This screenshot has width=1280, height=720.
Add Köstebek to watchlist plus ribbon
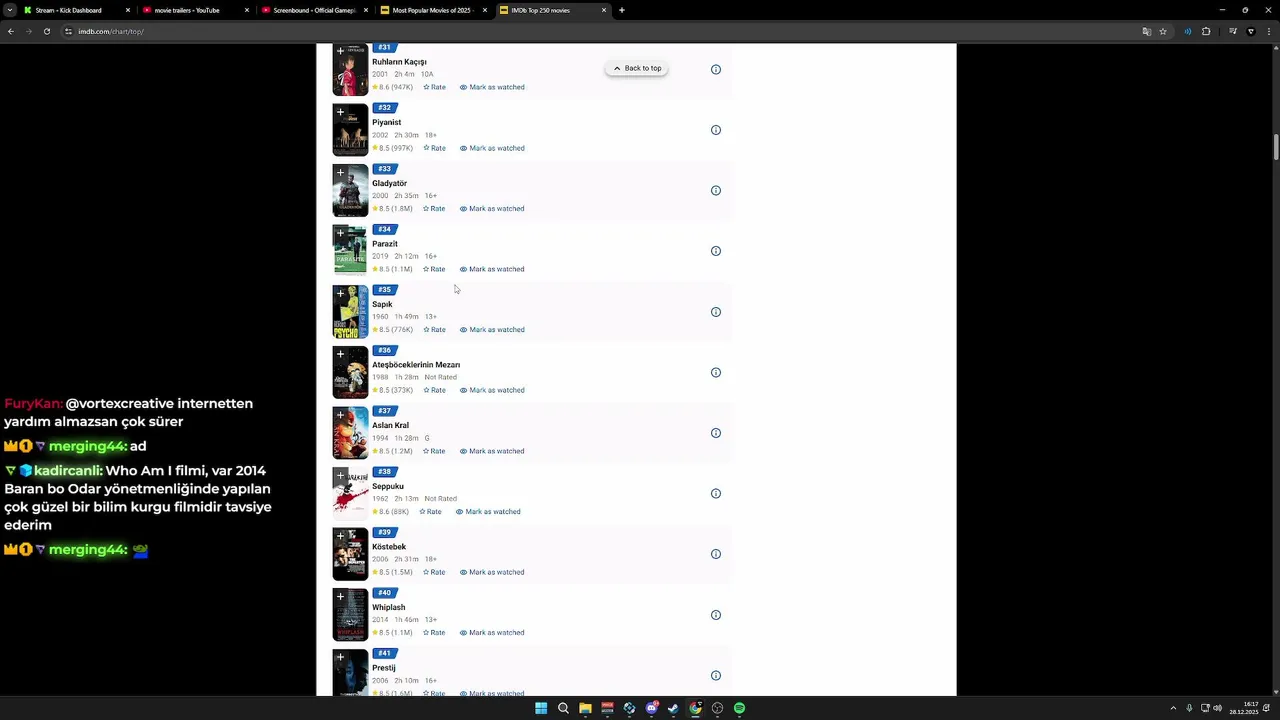coord(340,536)
